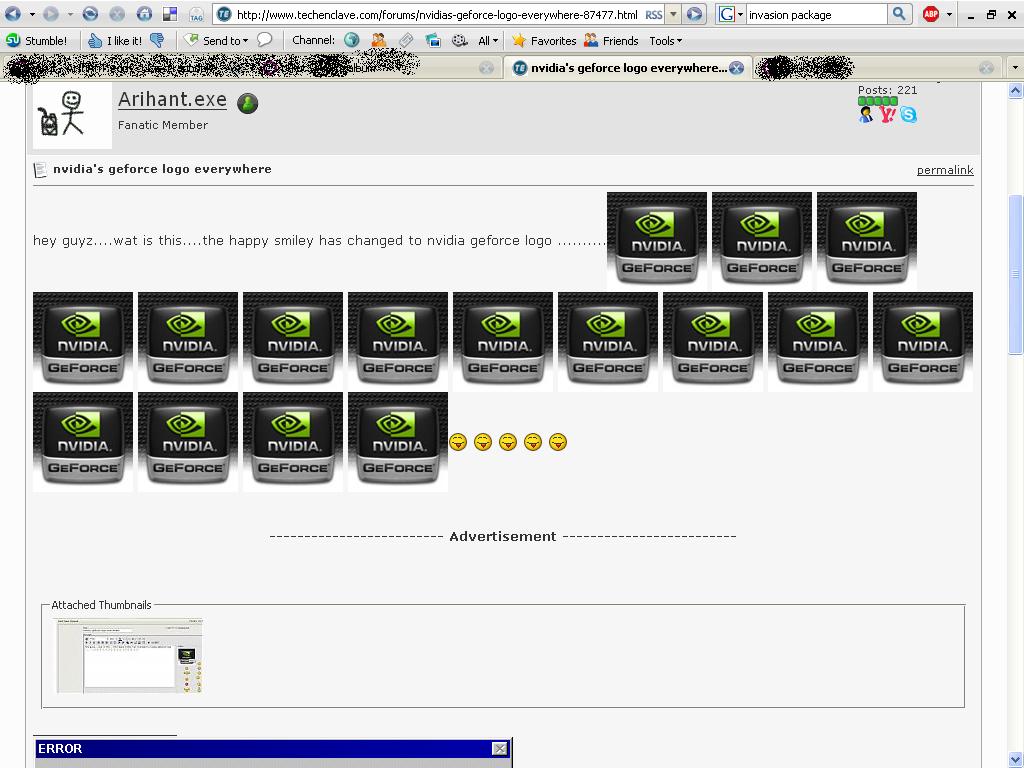Click the vertical scrollbar thumb
This screenshot has width=1024, height=768.
pos(1015,274)
